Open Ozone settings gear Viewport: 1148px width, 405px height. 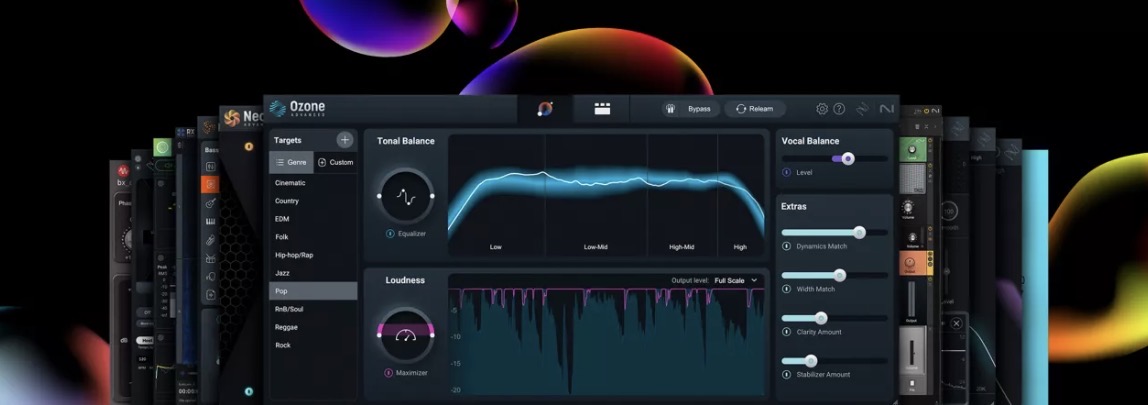tap(821, 109)
